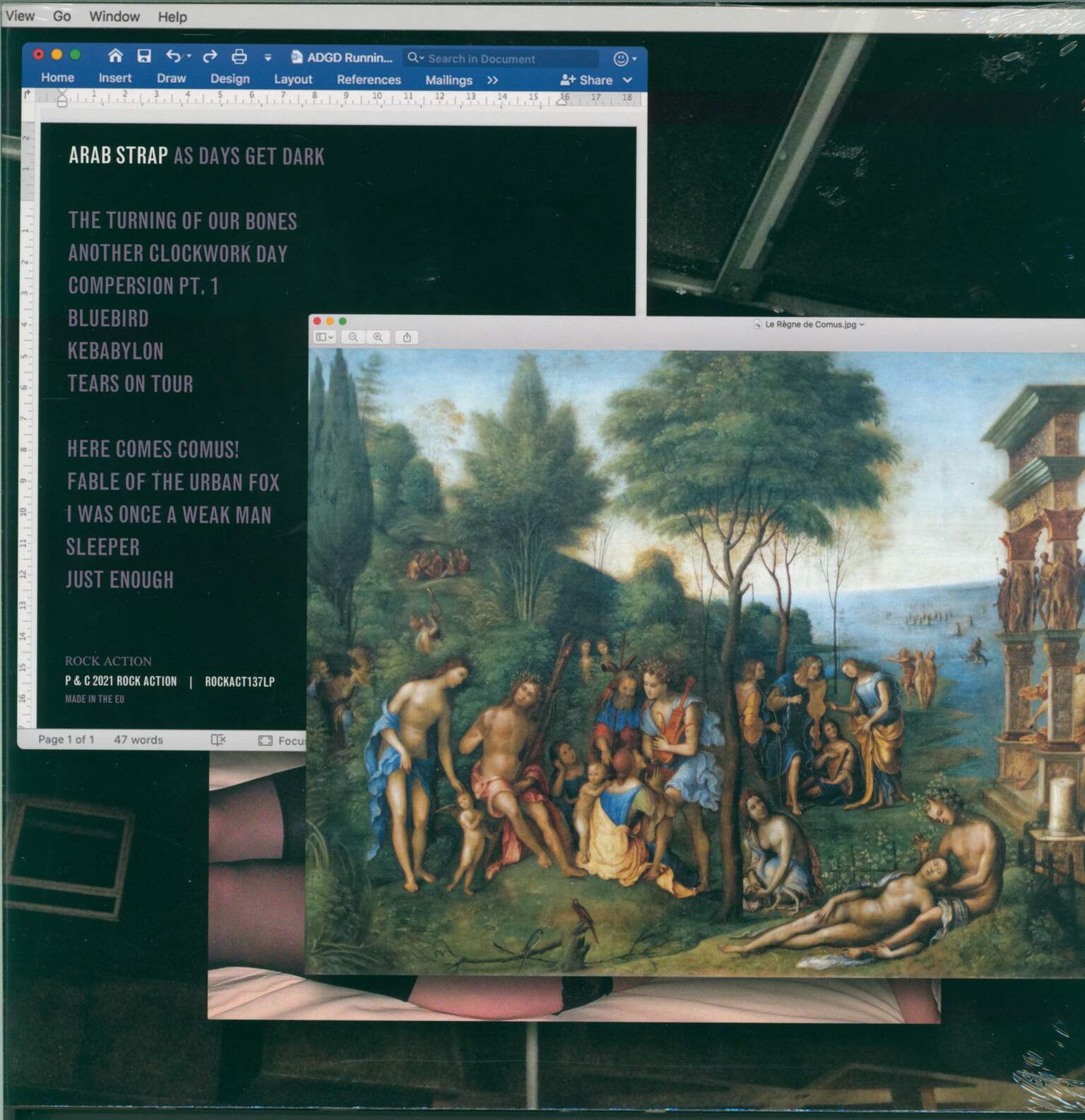Image resolution: width=1085 pixels, height=1120 pixels.
Task: Open the Layout ribbon tab
Action: [293, 80]
